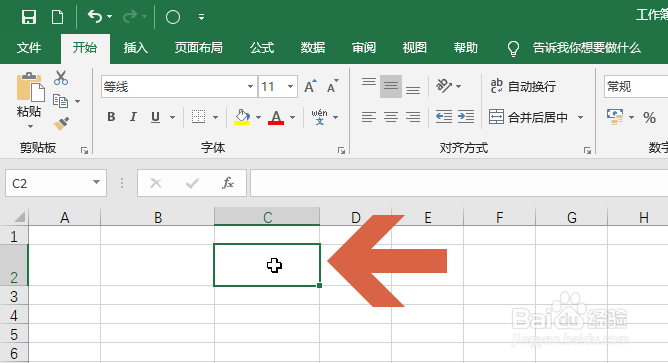Open underline style dropdown arrow

click(x=172, y=117)
